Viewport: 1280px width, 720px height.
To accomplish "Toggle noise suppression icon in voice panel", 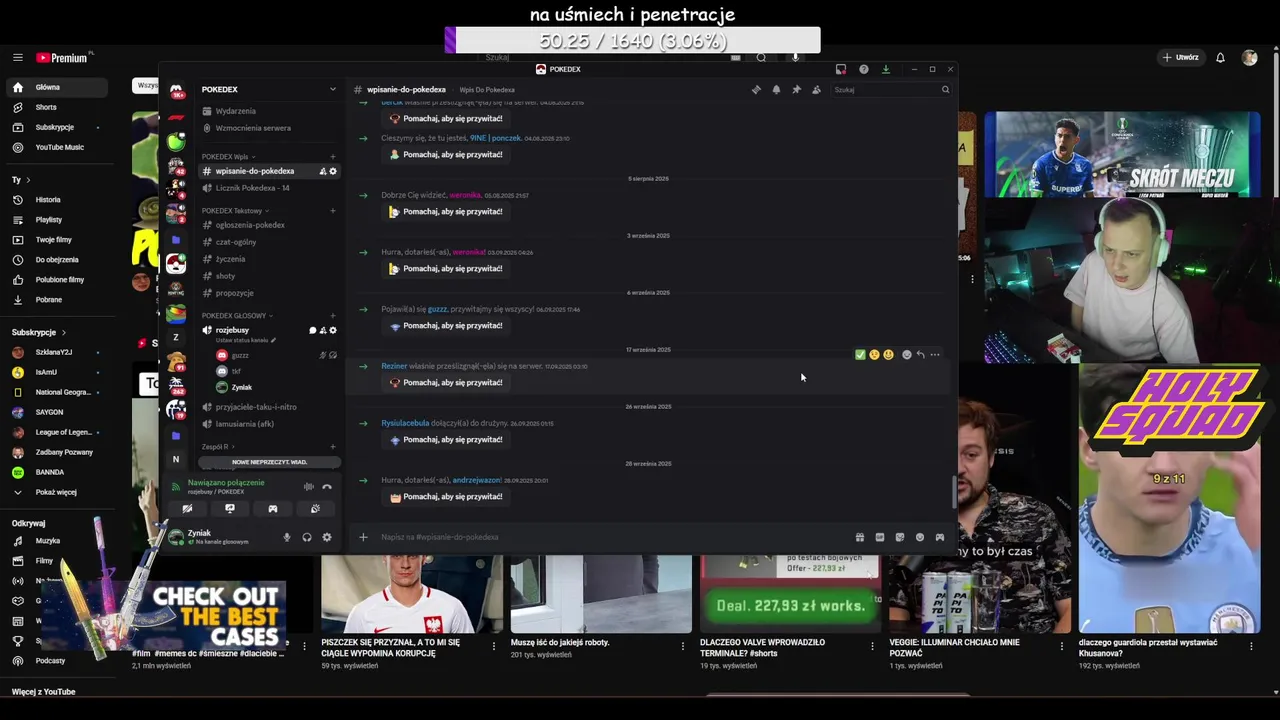I will pos(309,487).
